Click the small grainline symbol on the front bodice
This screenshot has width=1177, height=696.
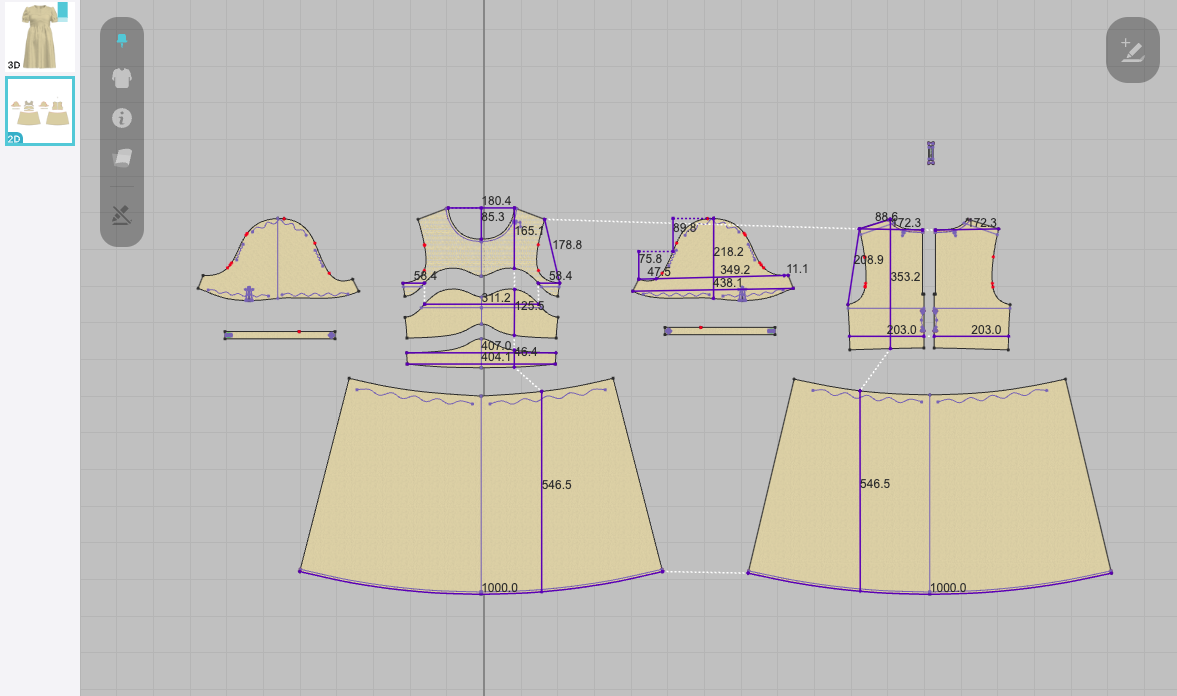(x=516, y=220)
